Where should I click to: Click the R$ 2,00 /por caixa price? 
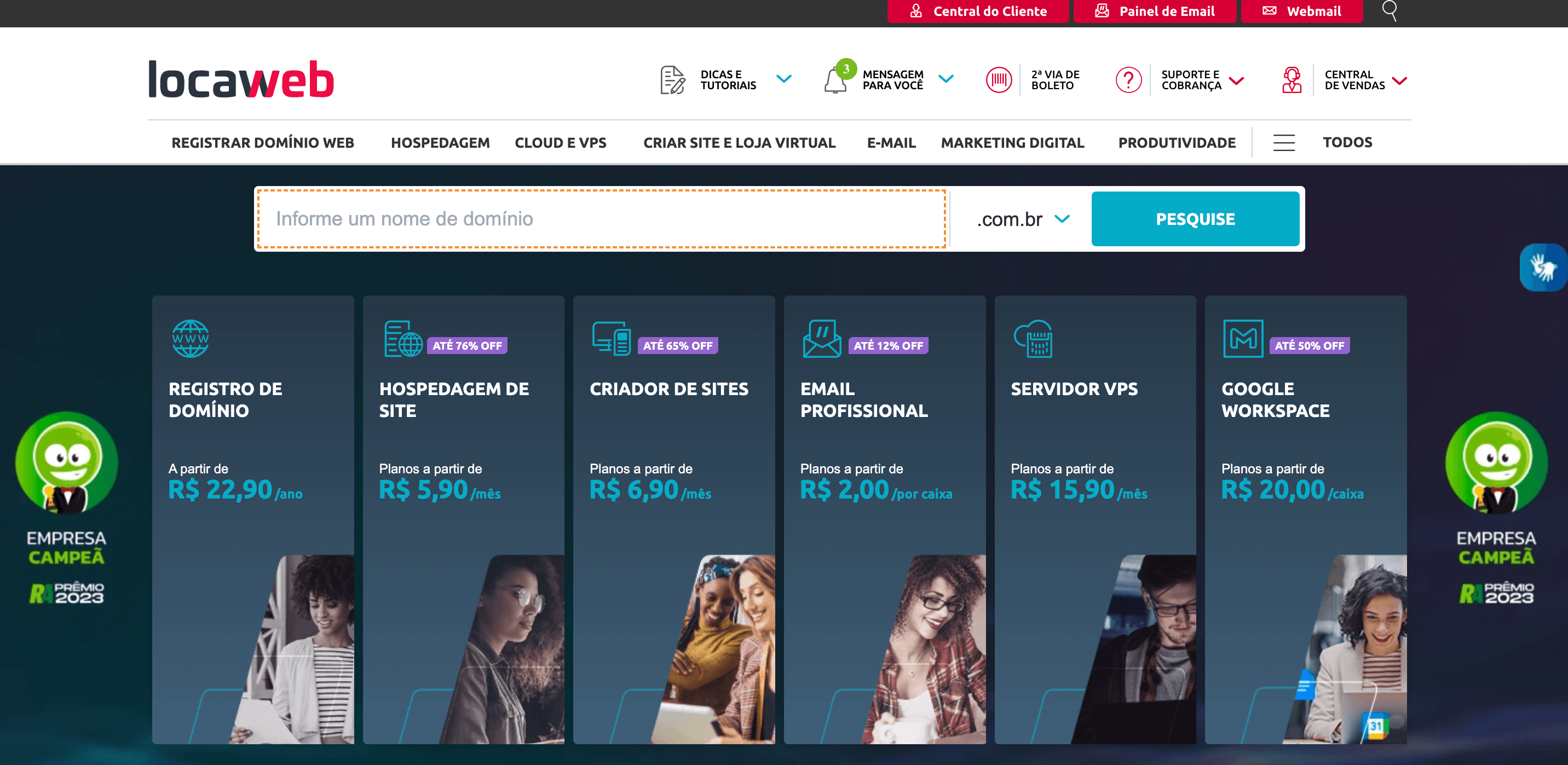(877, 490)
